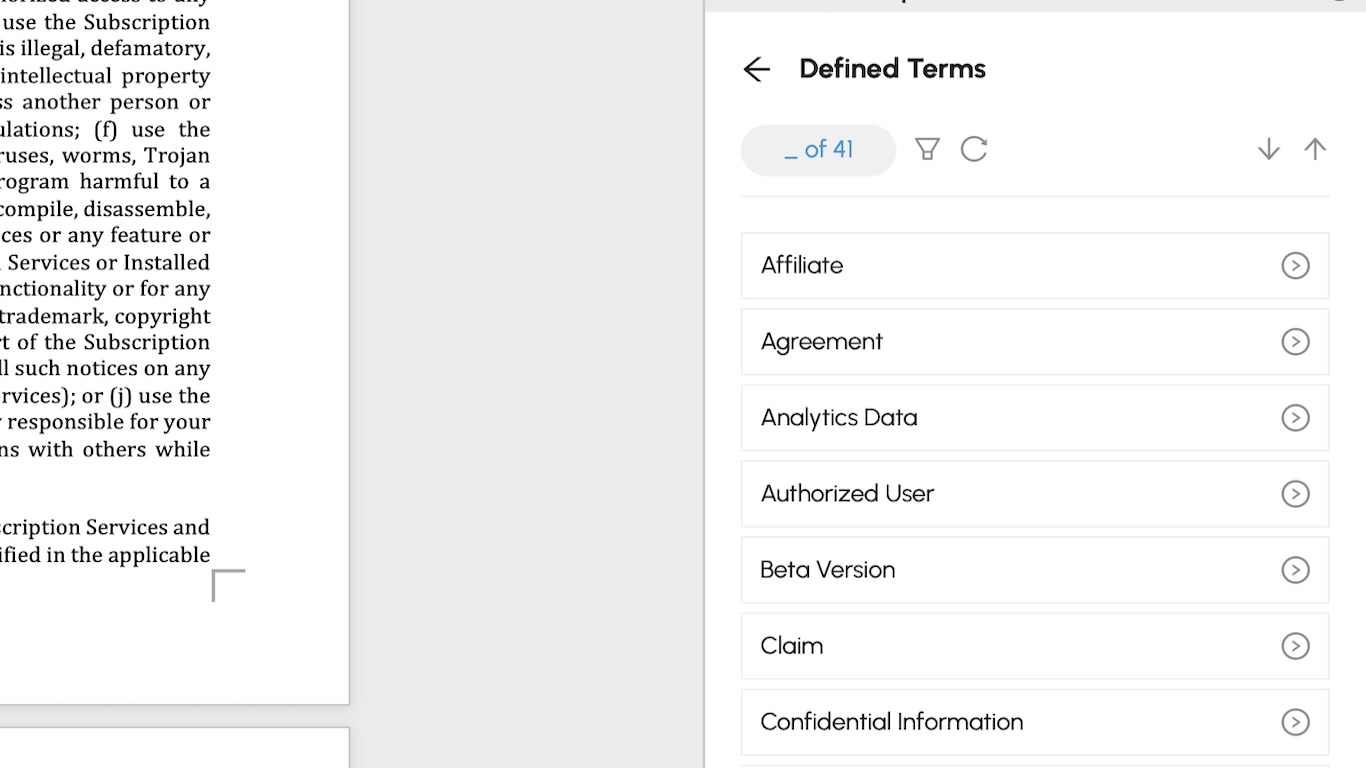Click the arrow icon next to Agreement

(x=1295, y=342)
